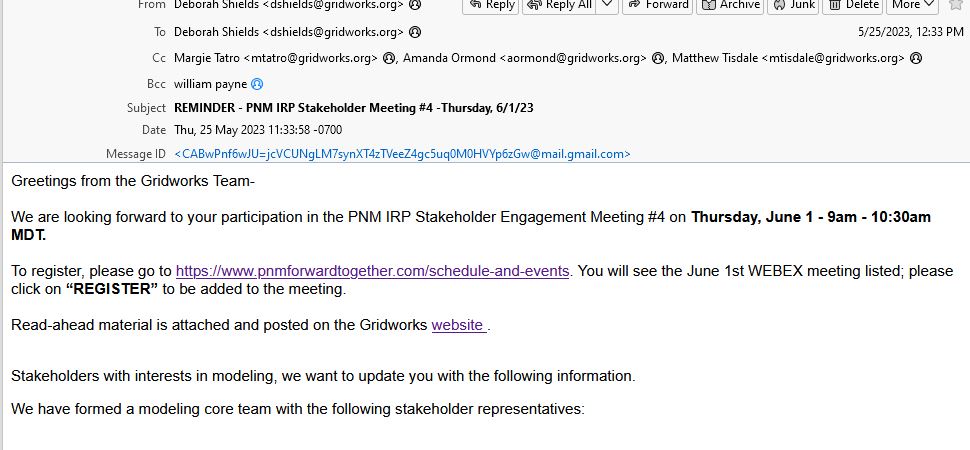Mark this message as Junk
The width and height of the screenshot is (970, 450).
pyautogui.click(x=794, y=5)
